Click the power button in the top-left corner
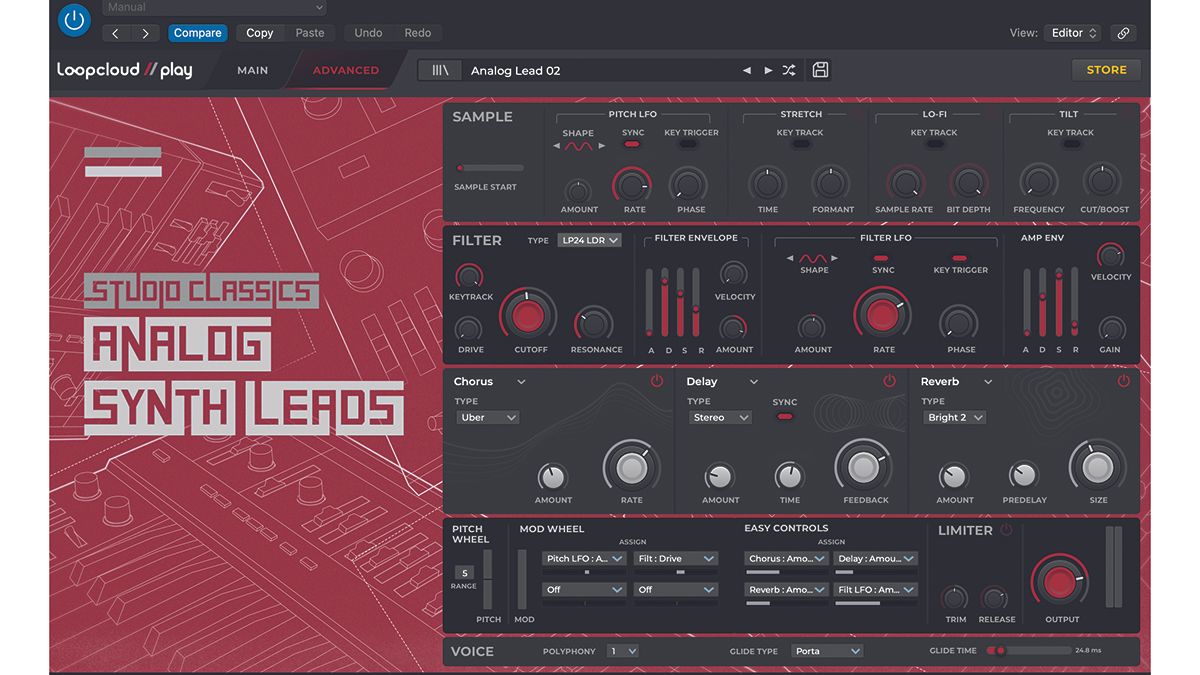This screenshot has width=1200, height=675. (74, 19)
